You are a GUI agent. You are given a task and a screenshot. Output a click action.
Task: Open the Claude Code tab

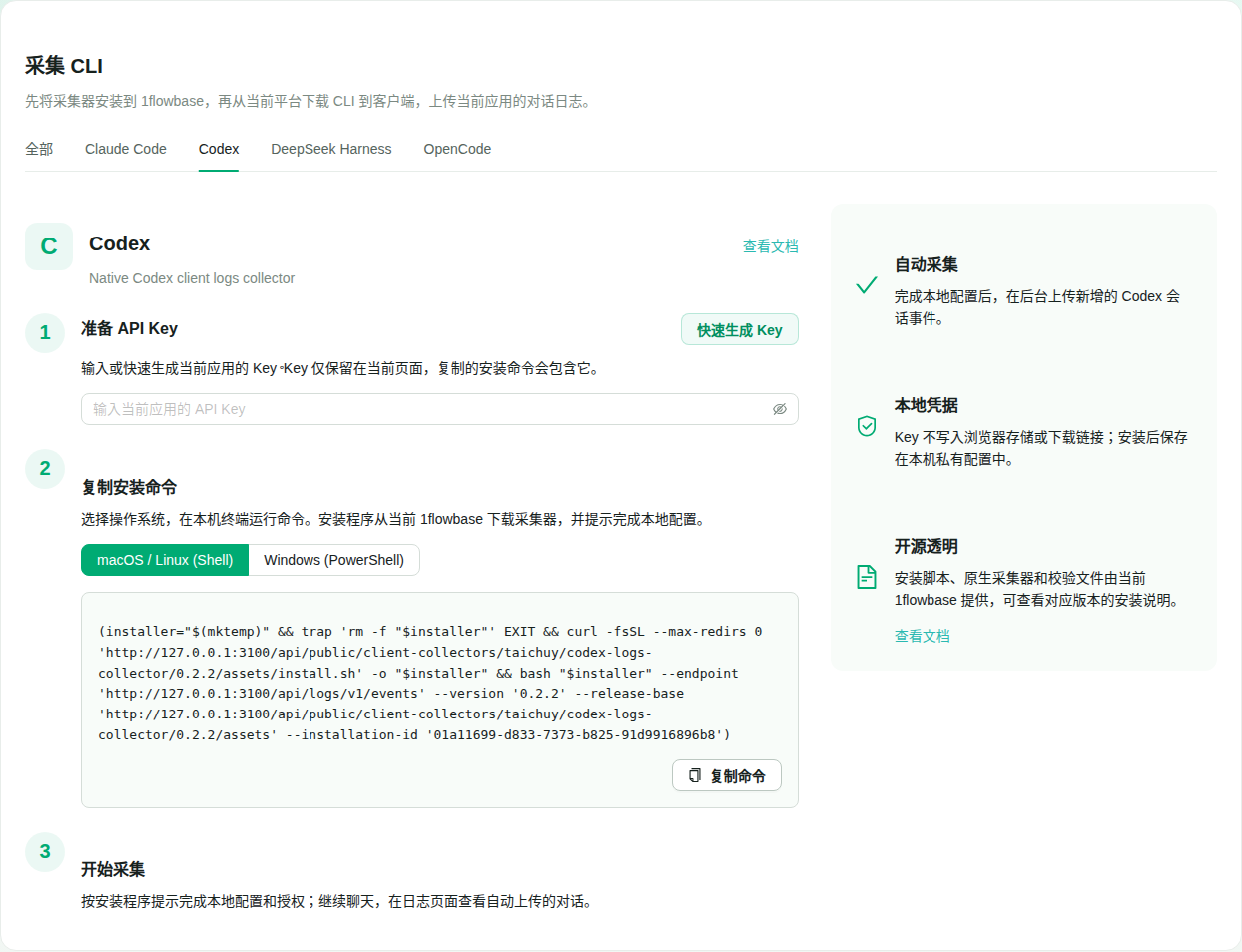coord(126,149)
